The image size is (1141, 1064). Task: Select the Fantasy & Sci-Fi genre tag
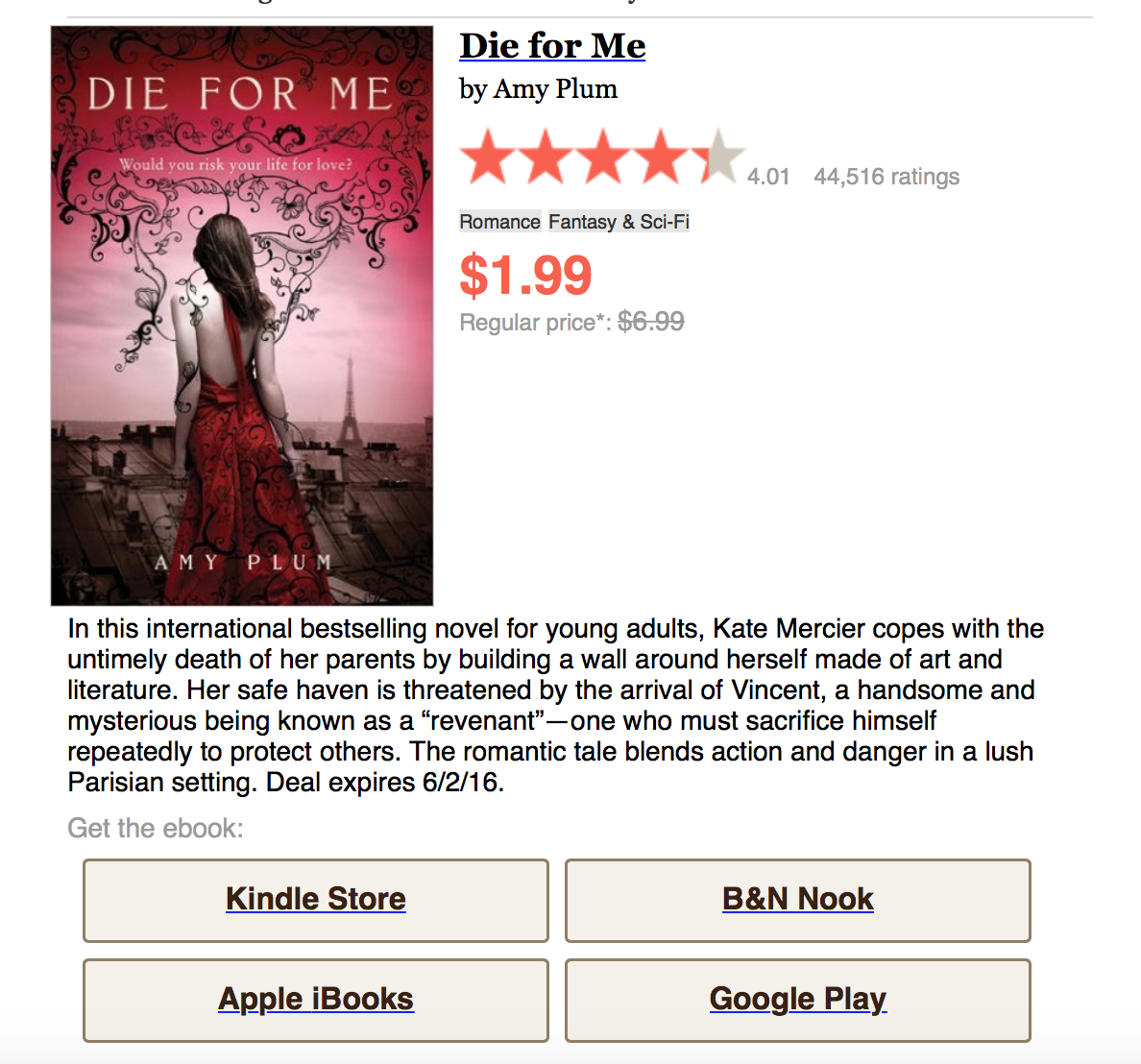[x=619, y=222]
